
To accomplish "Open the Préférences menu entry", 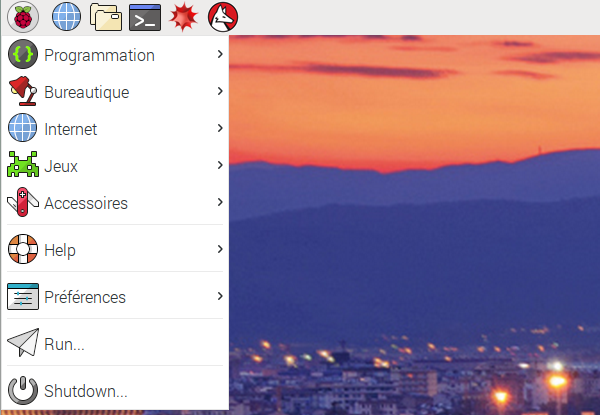I will pyautogui.click(x=115, y=296).
